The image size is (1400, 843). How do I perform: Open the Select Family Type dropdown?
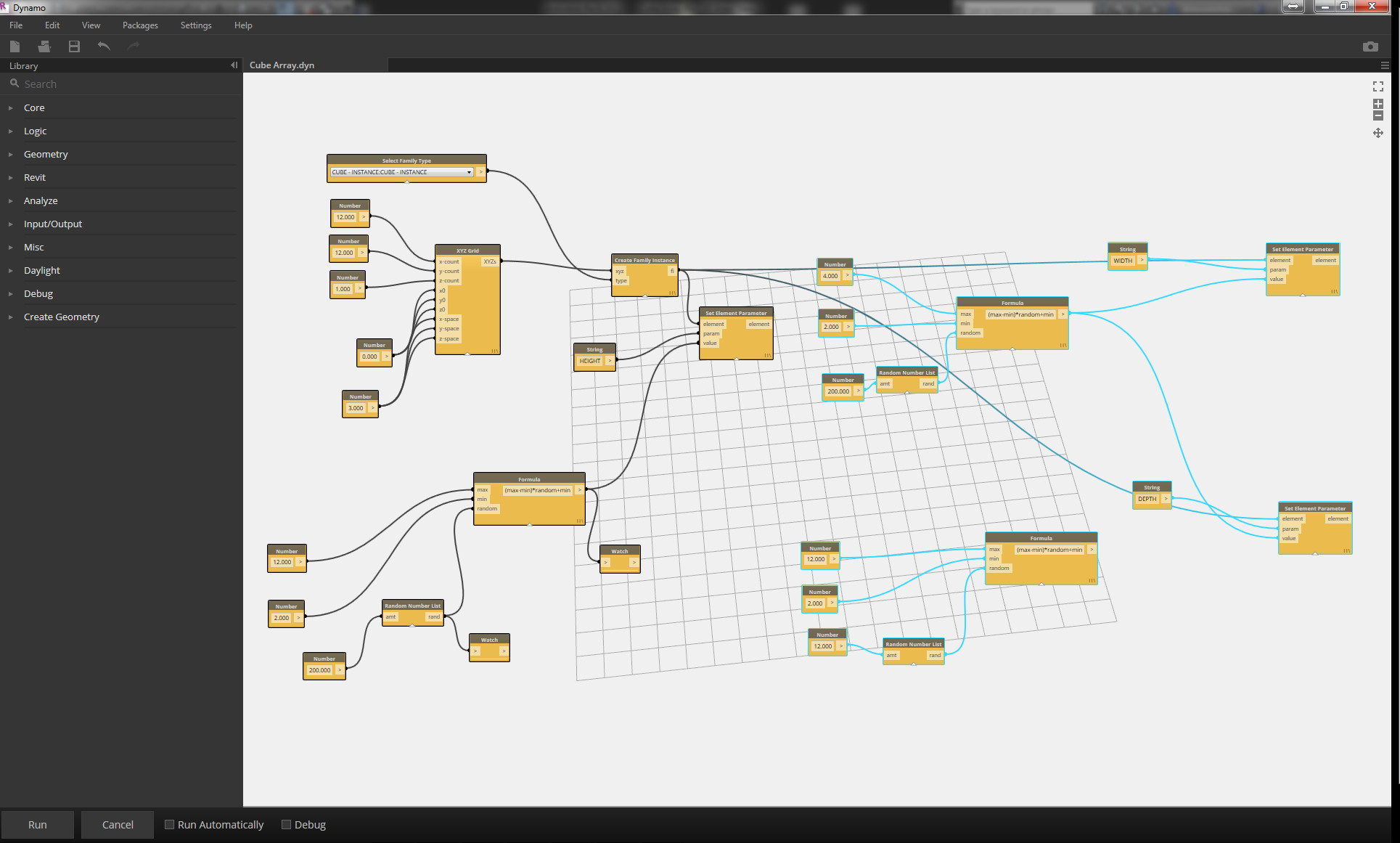pos(469,172)
